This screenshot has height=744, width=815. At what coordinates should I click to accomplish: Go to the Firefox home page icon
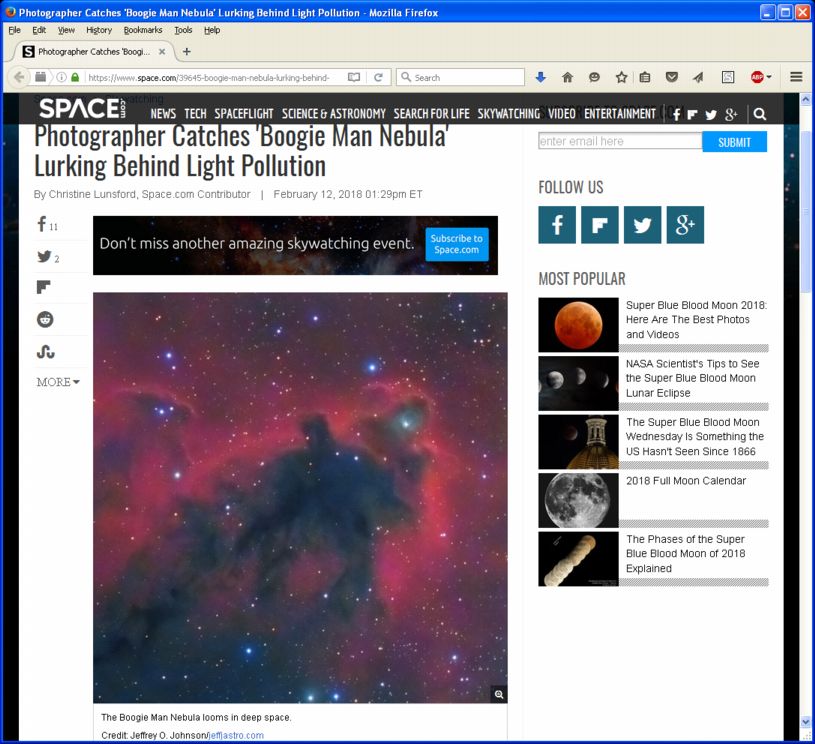coord(568,77)
